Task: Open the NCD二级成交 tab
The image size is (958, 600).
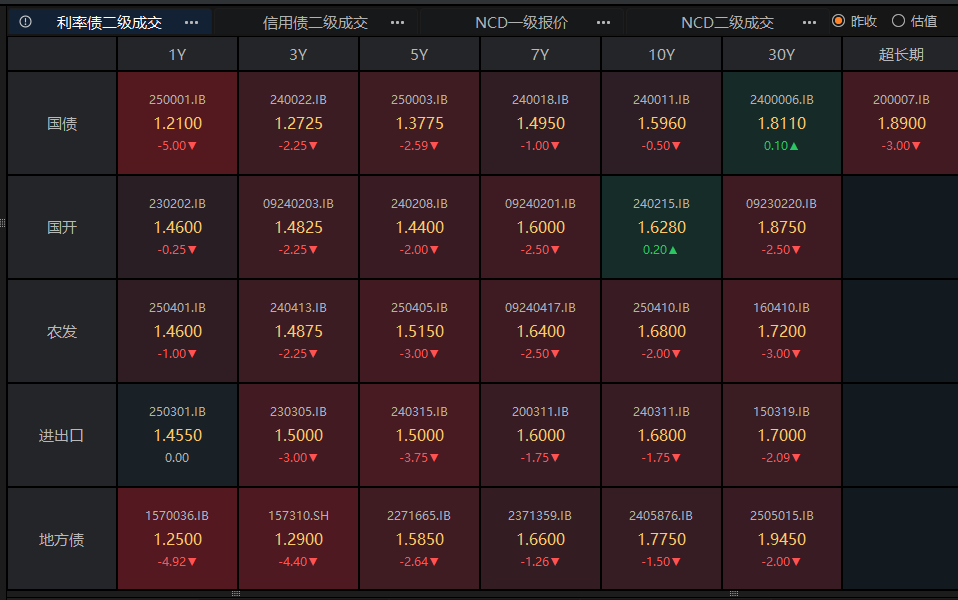Action: click(x=727, y=22)
